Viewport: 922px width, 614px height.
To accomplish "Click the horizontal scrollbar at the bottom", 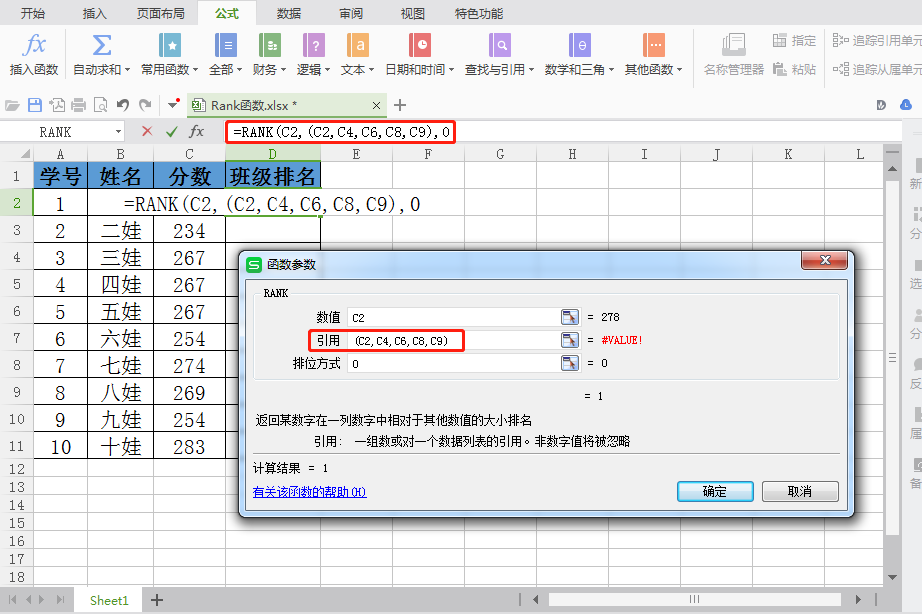I will (693, 600).
